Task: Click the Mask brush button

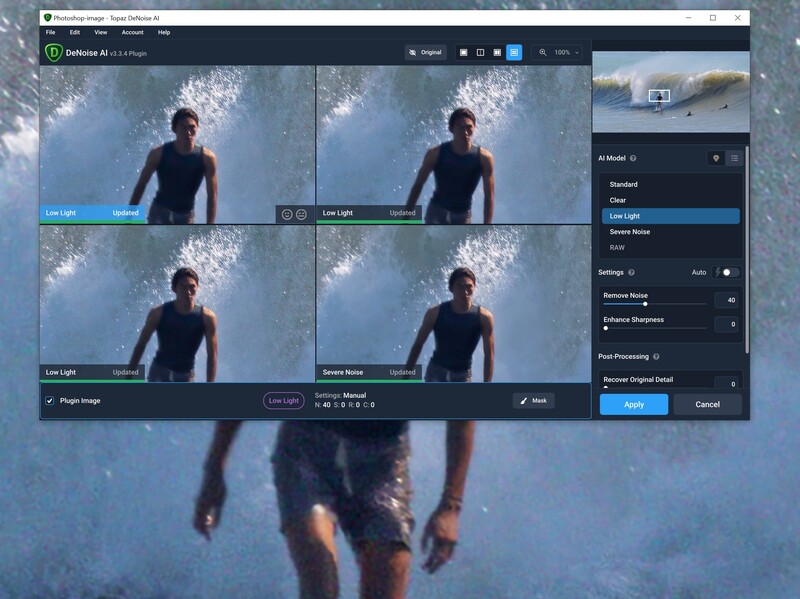Action: click(x=533, y=401)
